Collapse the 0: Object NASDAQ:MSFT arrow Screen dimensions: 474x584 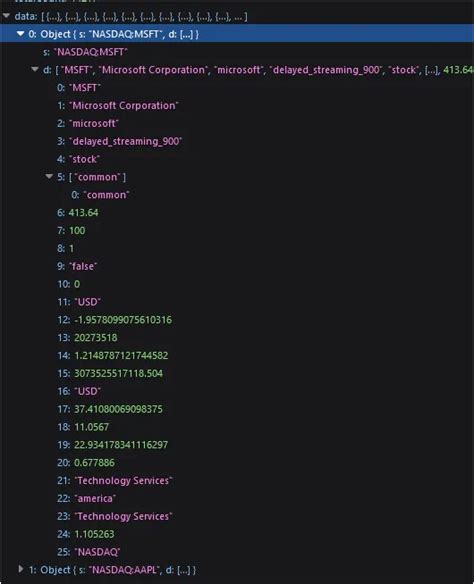click(x=20, y=34)
